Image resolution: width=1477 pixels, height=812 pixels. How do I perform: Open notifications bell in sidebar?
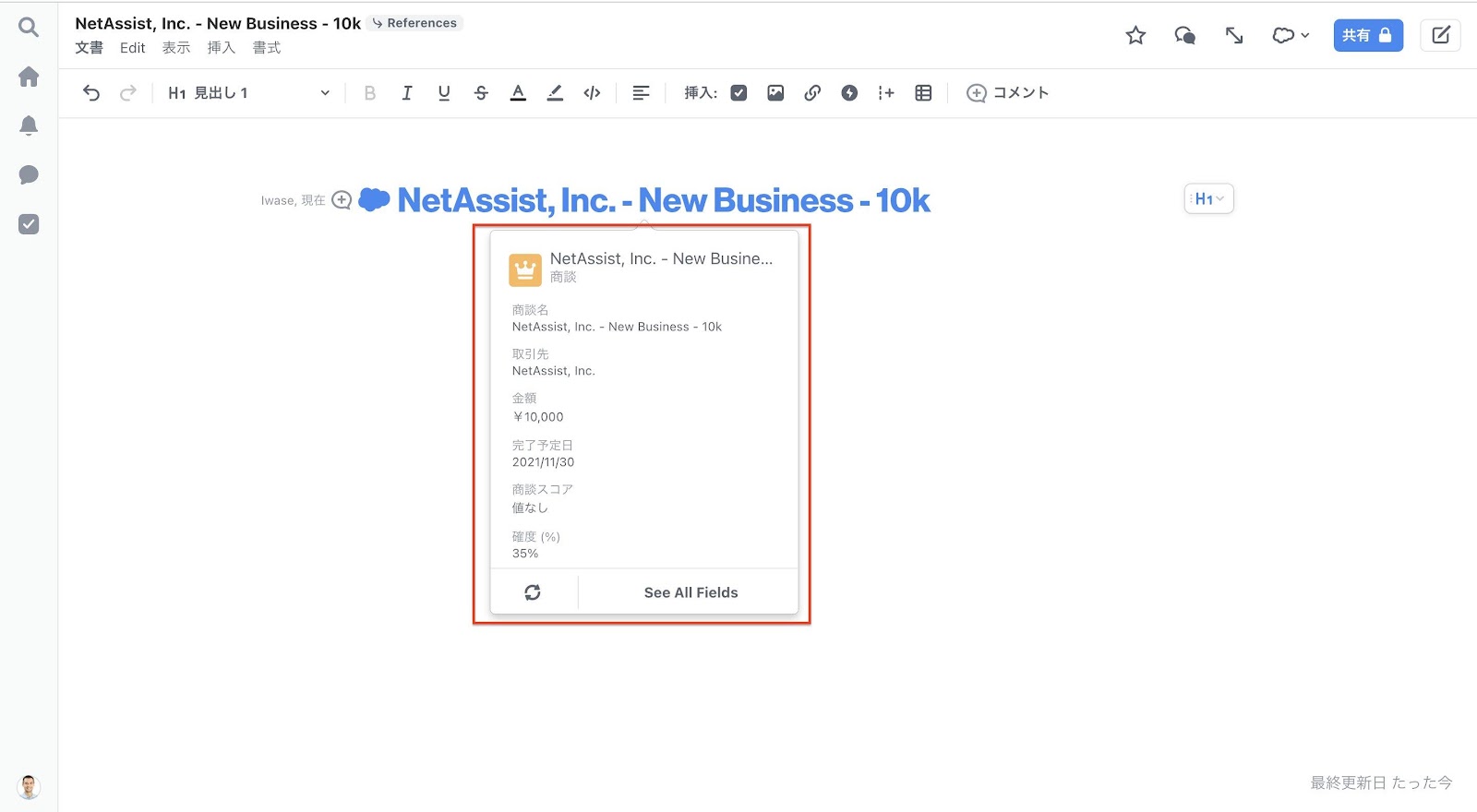point(29,125)
